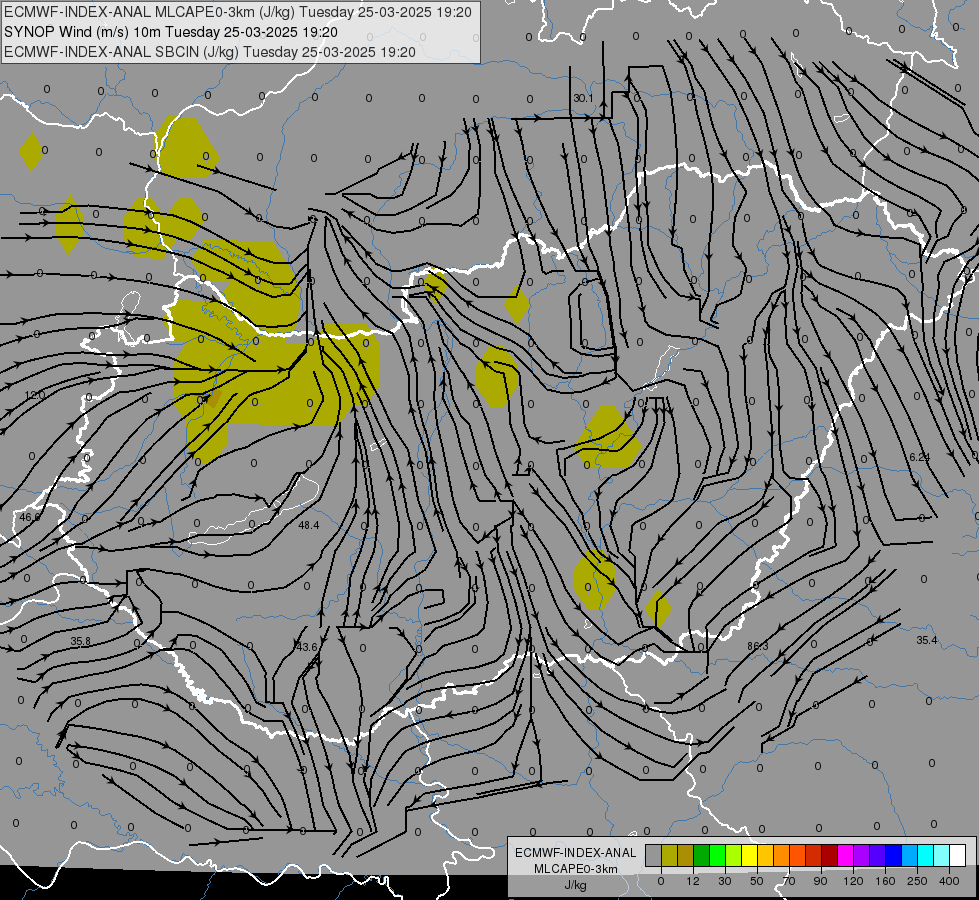Click the legend tick label 120
979x900 pixels.
coord(853,881)
